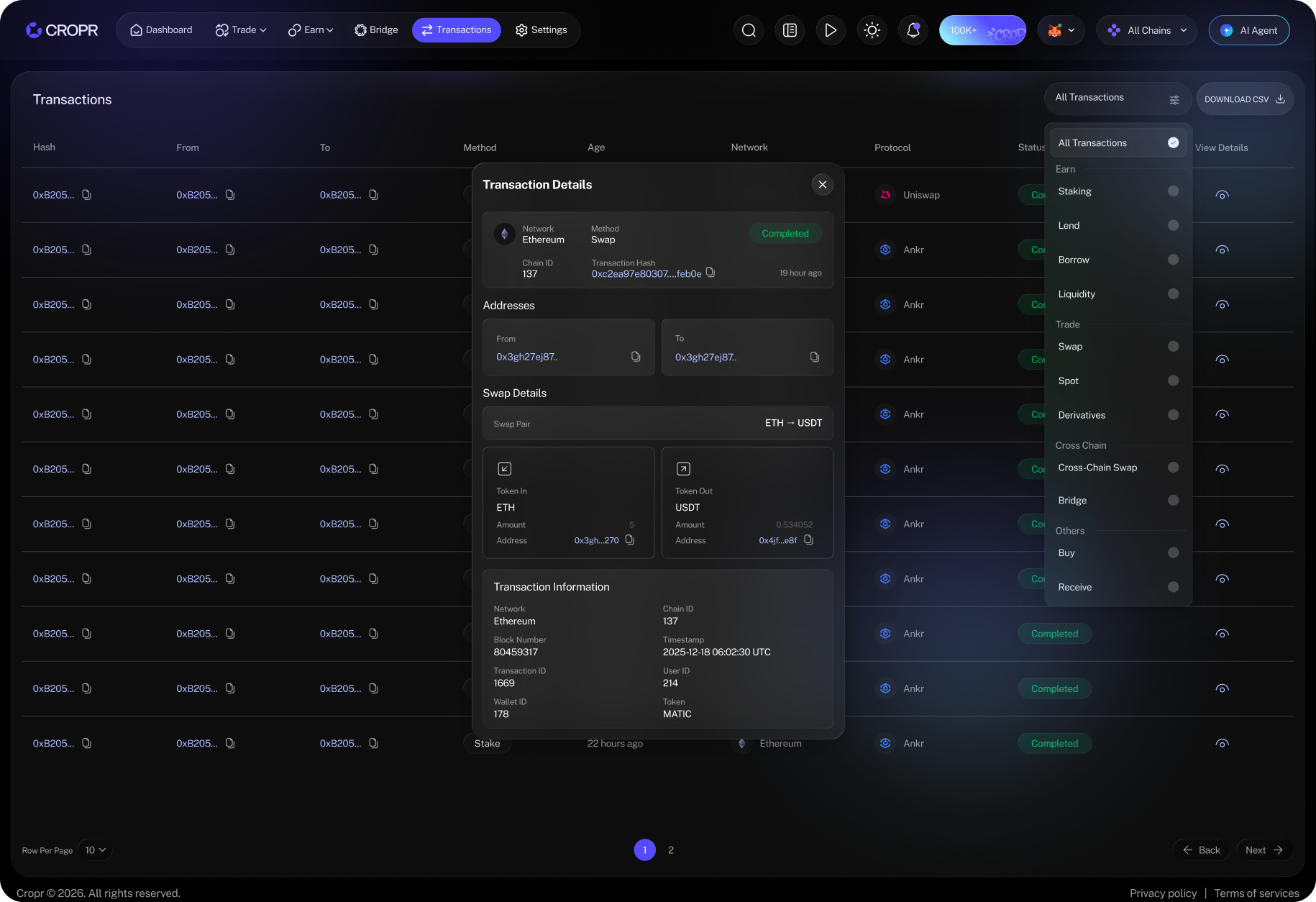Copy From address in first row

click(230, 195)
